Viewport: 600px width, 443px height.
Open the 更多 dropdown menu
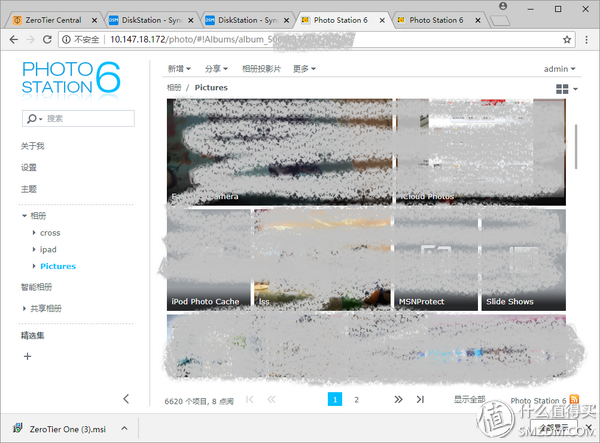click(305, 69)
